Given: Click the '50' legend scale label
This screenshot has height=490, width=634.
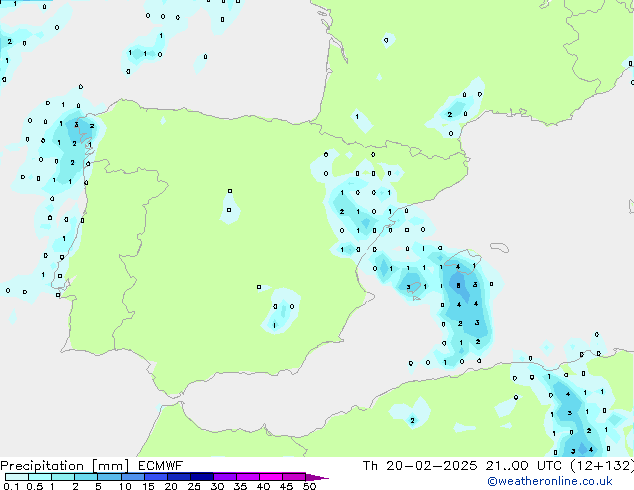Looking at the screenshot, I should pos(309,486).
